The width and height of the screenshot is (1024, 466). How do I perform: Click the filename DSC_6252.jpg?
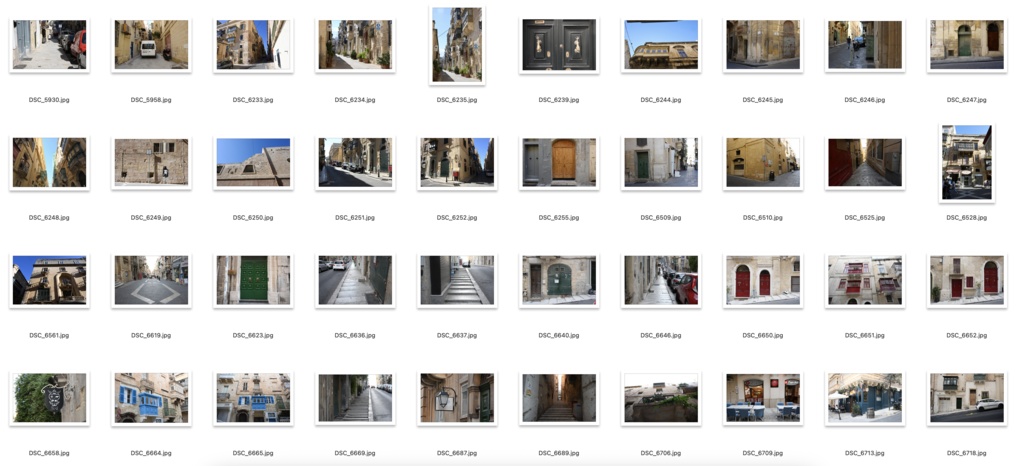(x=457, y=217)
